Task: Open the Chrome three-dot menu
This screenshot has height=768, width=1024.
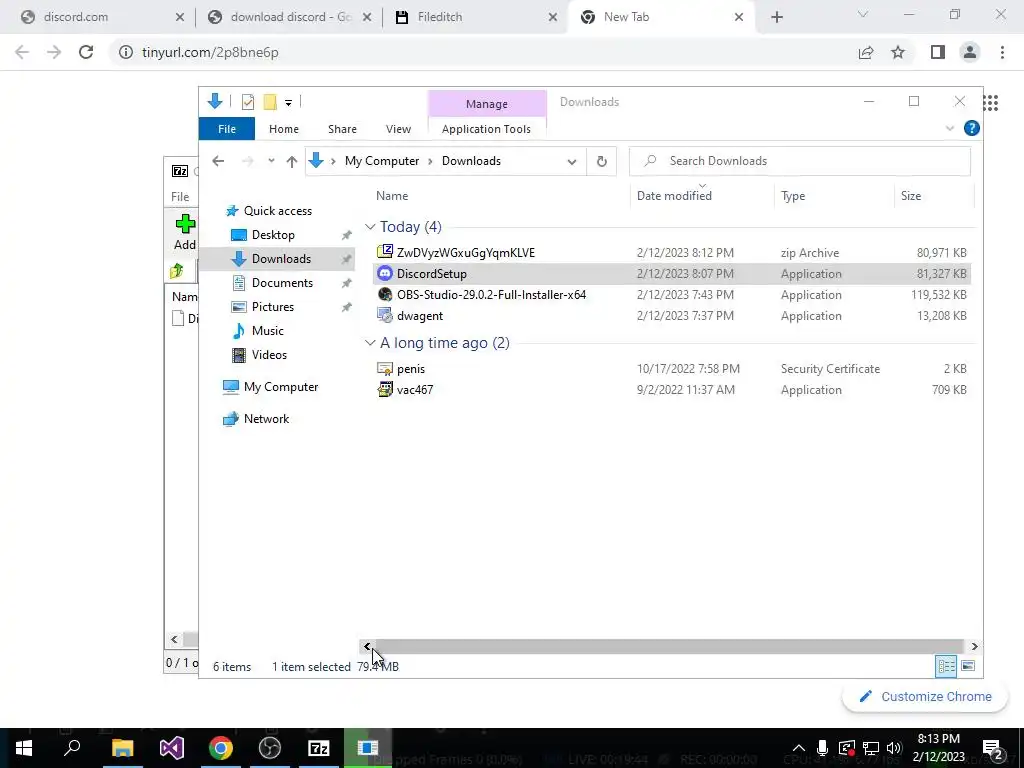Action: (1002, 52)
